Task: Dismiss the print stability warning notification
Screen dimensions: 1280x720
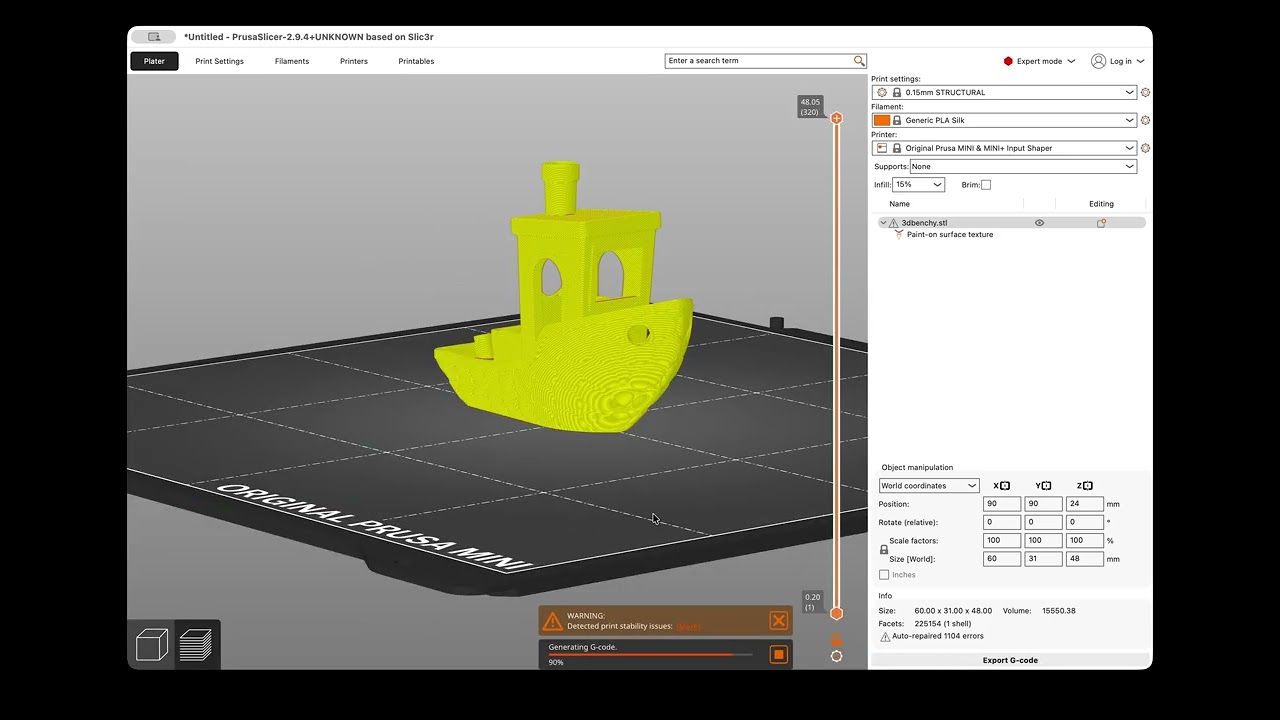Action: coord(778,621)
